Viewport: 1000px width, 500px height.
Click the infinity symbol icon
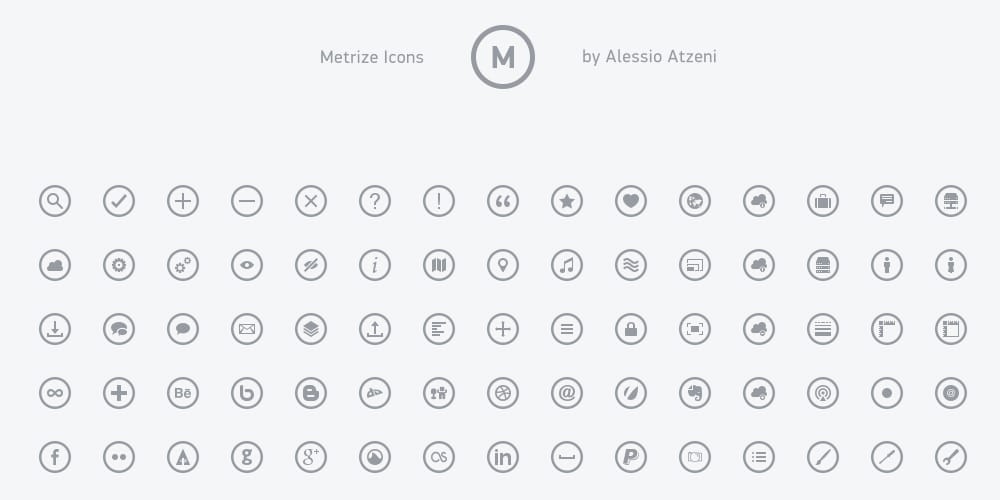pyautogui.click(x=55, y=393)
